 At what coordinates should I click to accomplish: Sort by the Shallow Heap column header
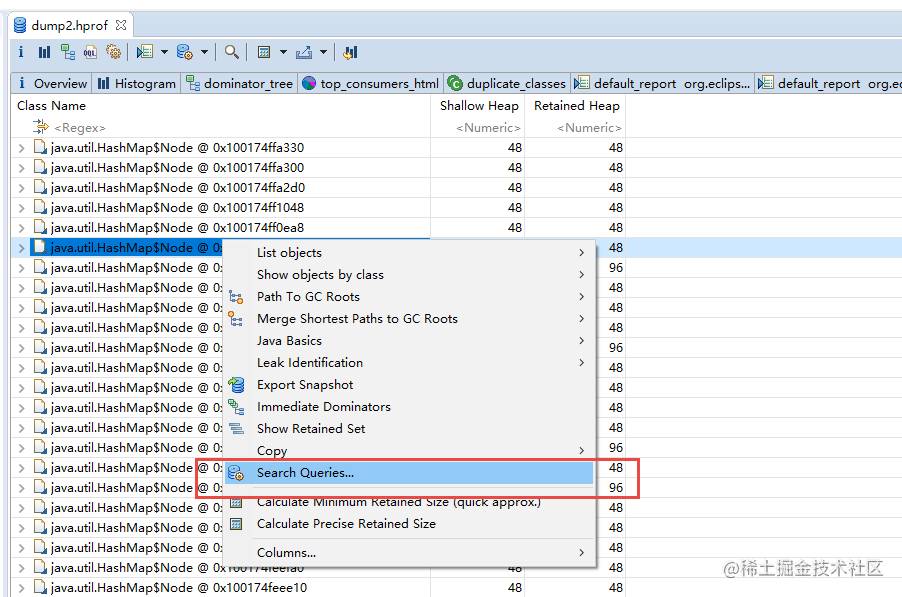pos(477,106)
